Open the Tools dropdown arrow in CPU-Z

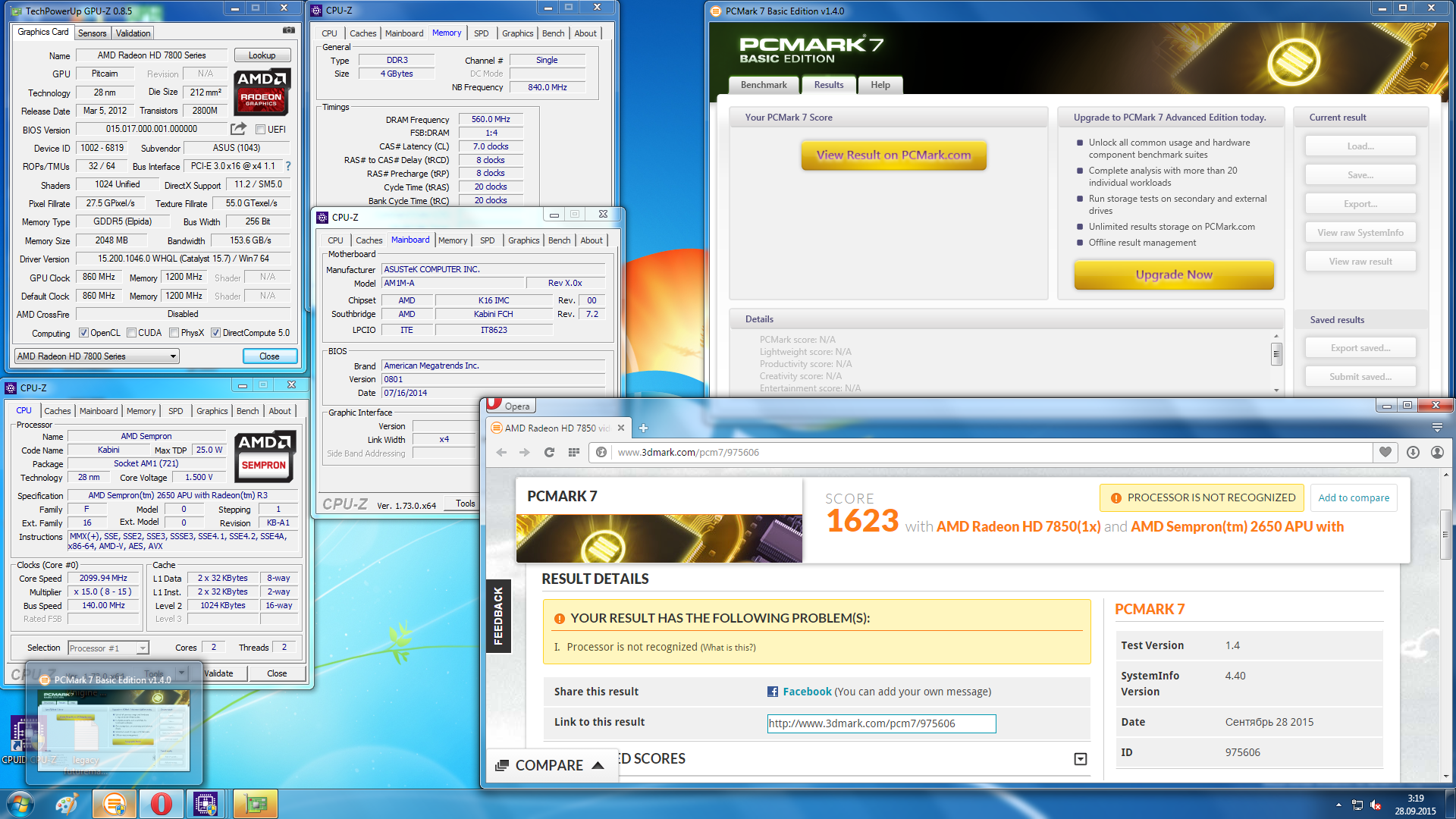181,673
